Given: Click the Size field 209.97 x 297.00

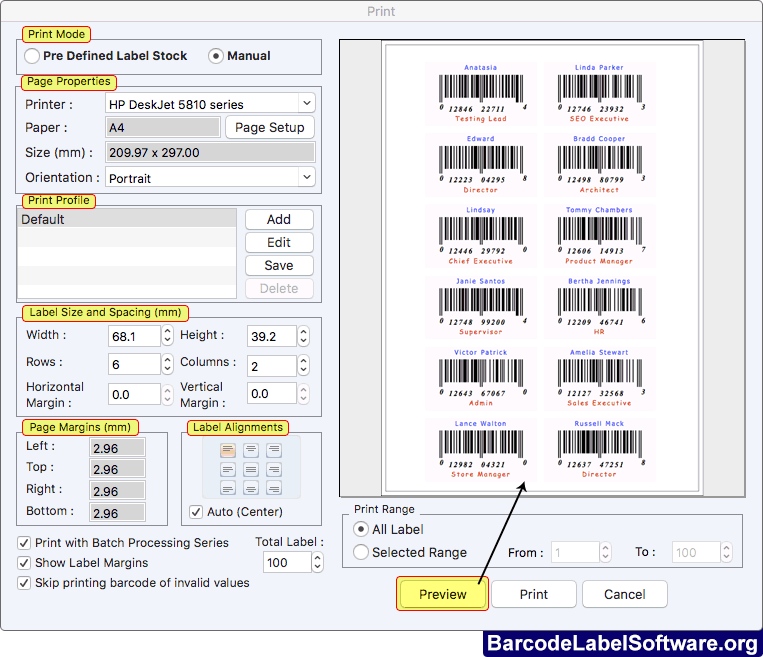Looking at the screenshot, I should 210,152.
